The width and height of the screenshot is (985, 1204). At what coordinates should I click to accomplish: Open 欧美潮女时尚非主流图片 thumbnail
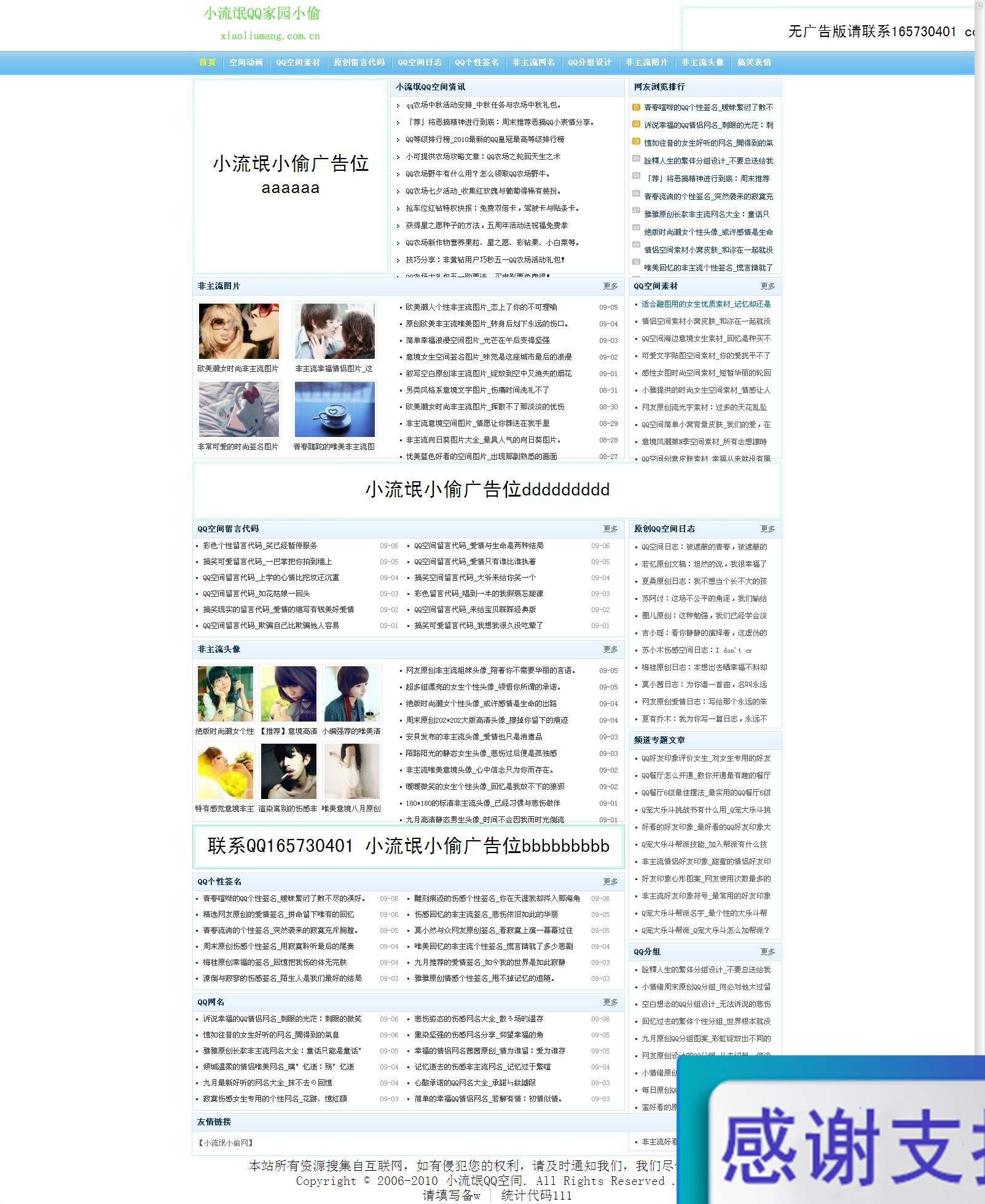[239, 331]
